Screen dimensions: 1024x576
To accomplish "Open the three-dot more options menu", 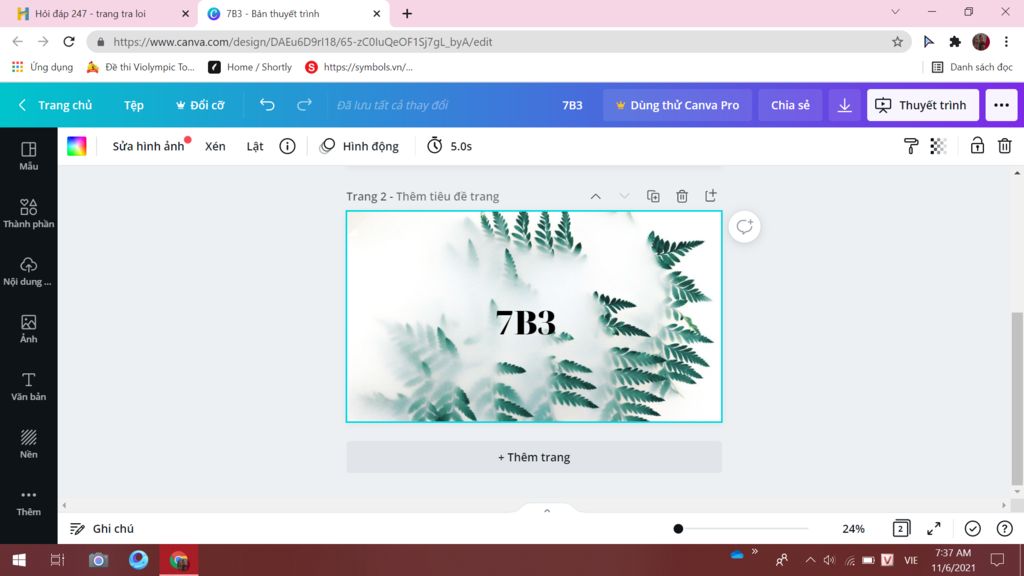I will [x=1001, y=105].
